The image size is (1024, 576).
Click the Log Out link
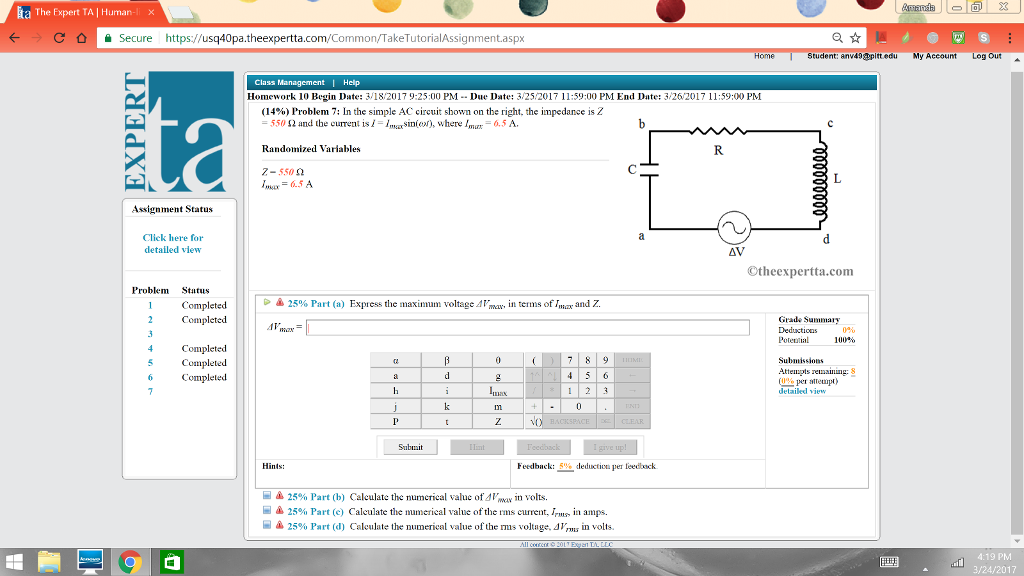point(986,56)
